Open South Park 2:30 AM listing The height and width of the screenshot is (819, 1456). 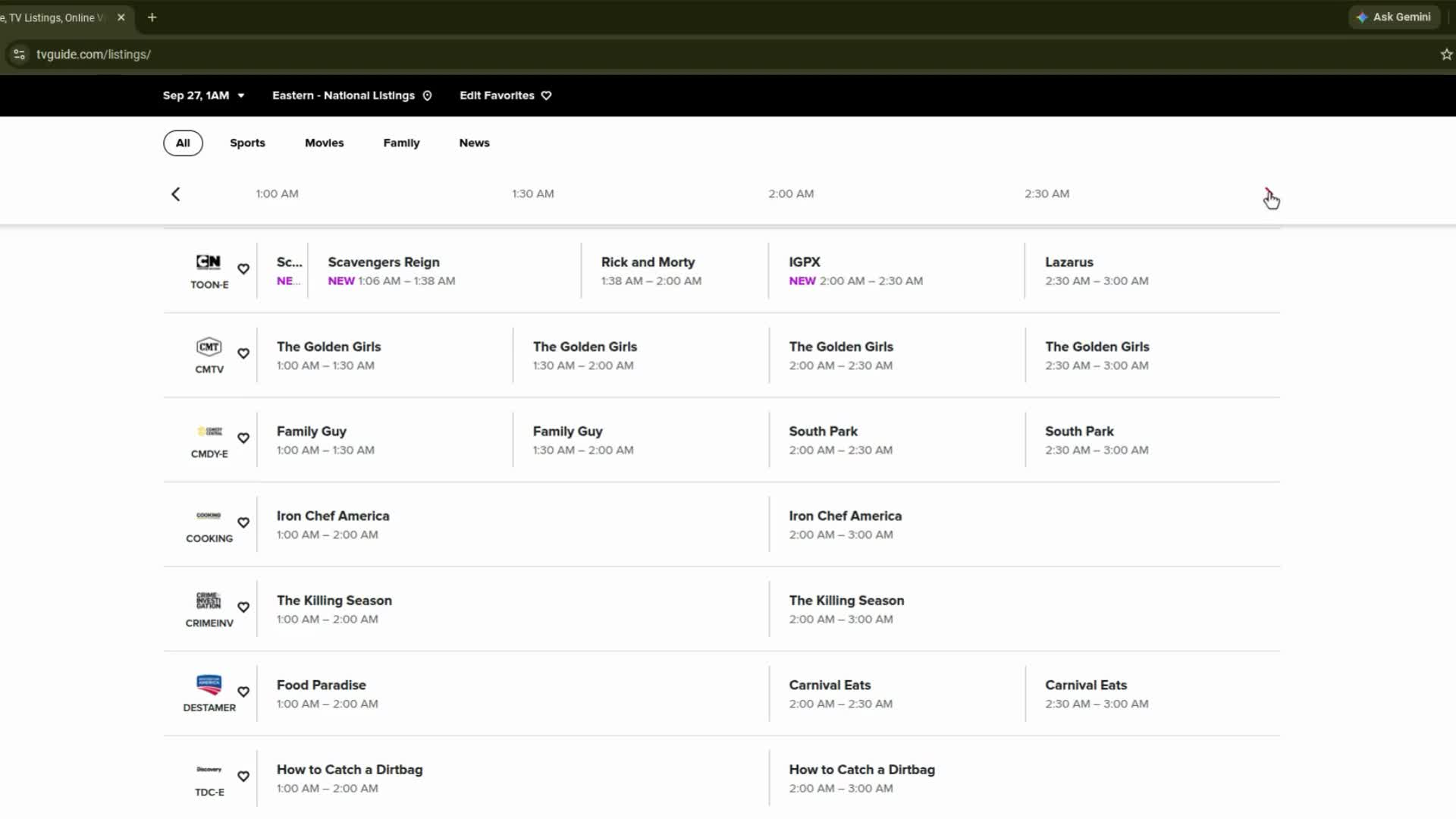pyautogui.click(x=1153, y=440)
